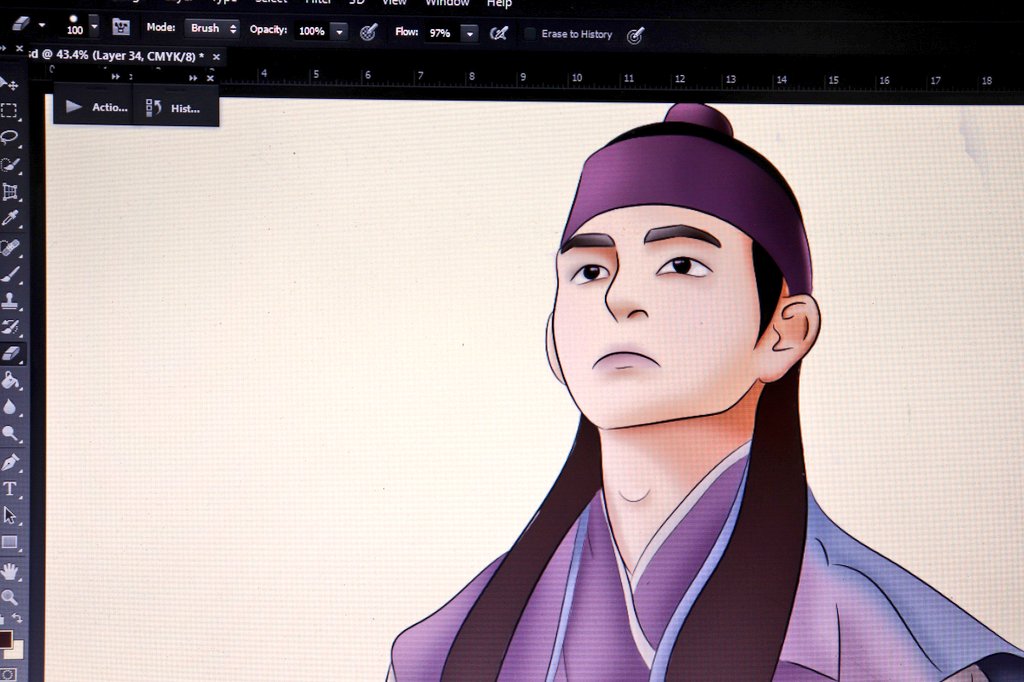Click the brush size 100 preview
Image resolution: width=1024 pixels, height=682 pixels.
point(74,25)
